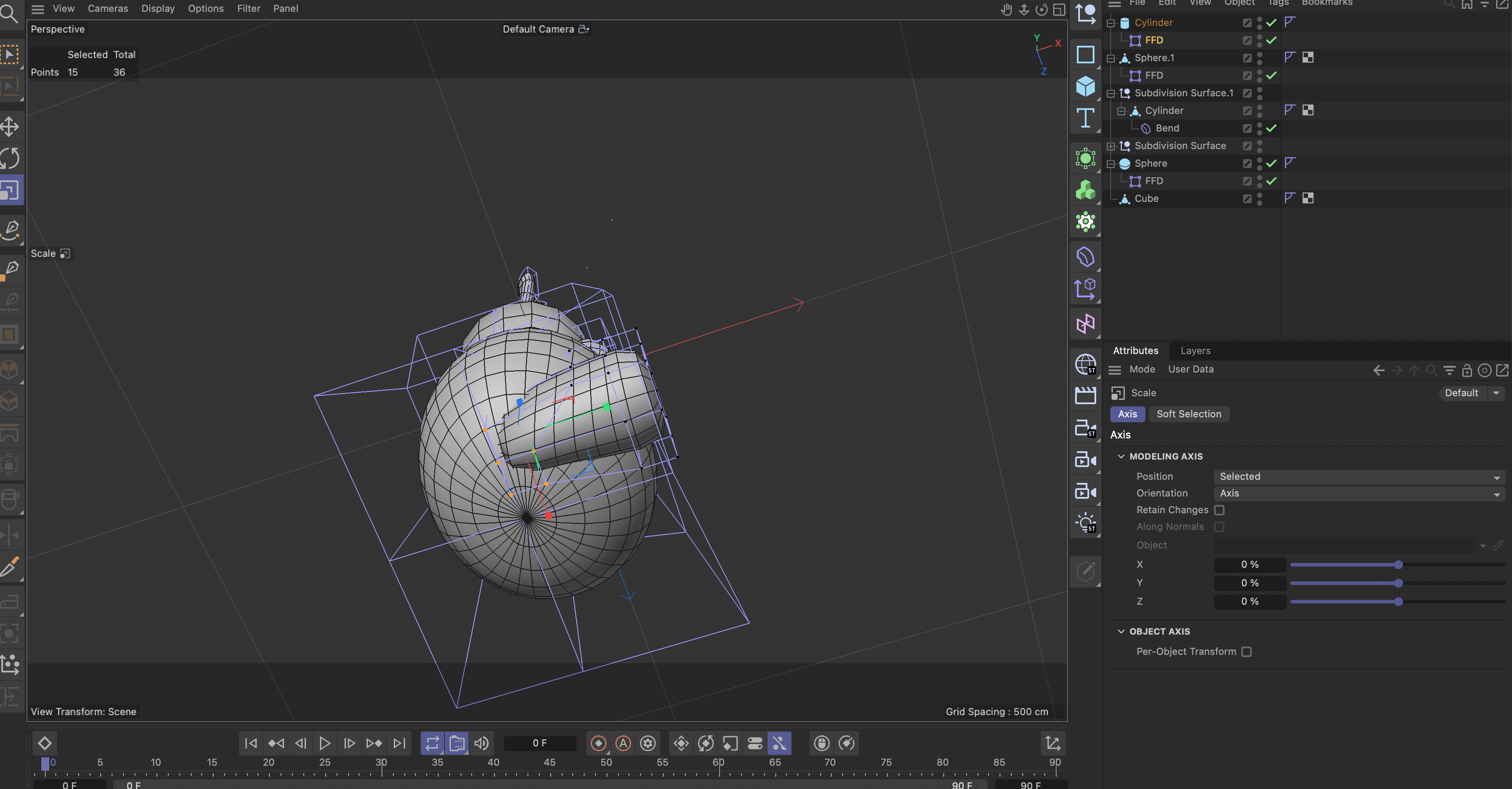Click the Cube primitive icon

pyautogui.click(x=1085, y=86)
